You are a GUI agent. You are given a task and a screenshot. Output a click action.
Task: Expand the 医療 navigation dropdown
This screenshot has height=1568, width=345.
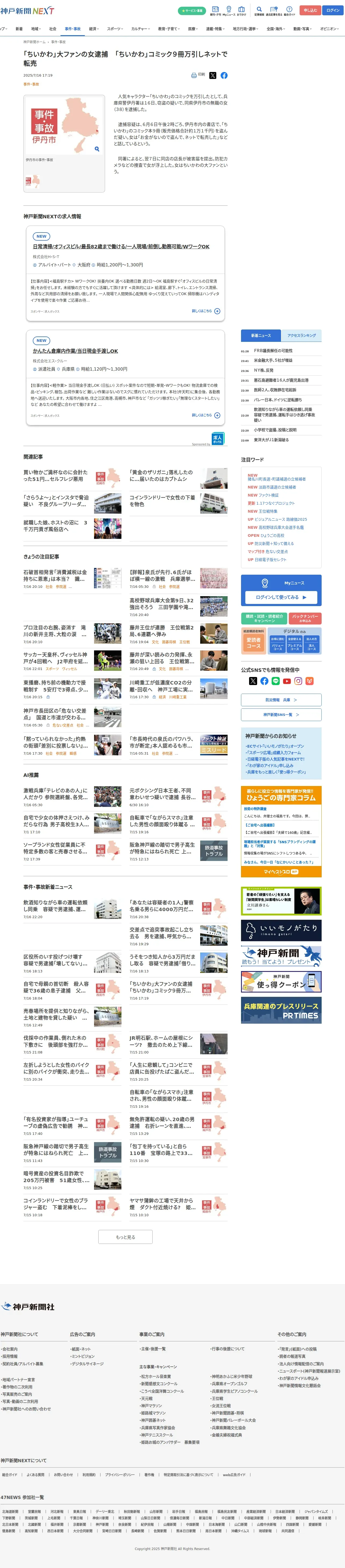click(x=193, y=29)
